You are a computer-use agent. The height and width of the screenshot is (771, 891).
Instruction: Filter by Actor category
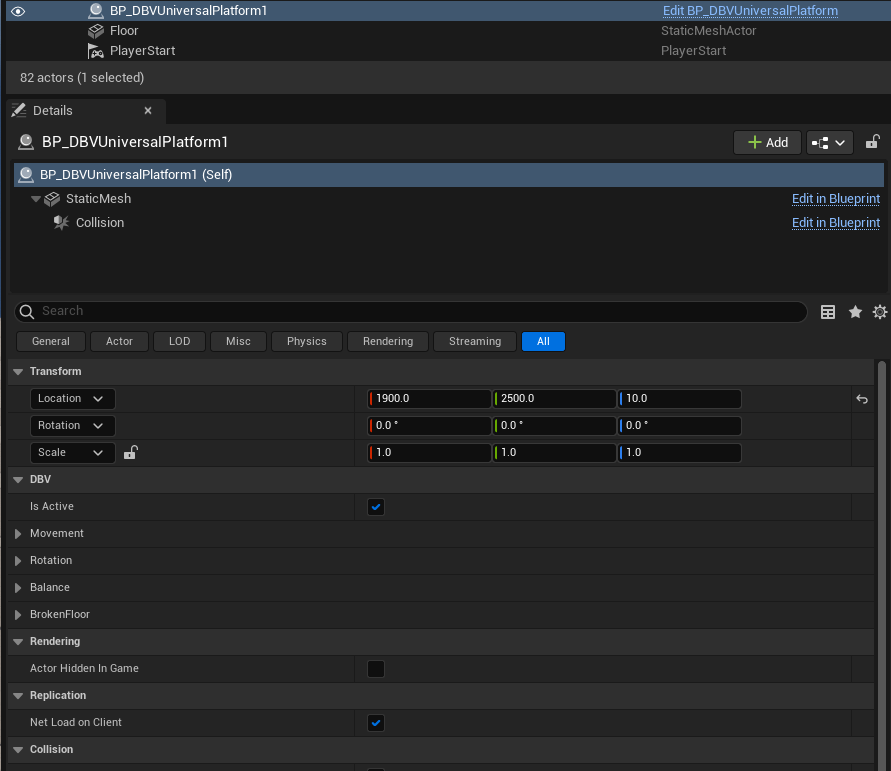coord(119,341)
